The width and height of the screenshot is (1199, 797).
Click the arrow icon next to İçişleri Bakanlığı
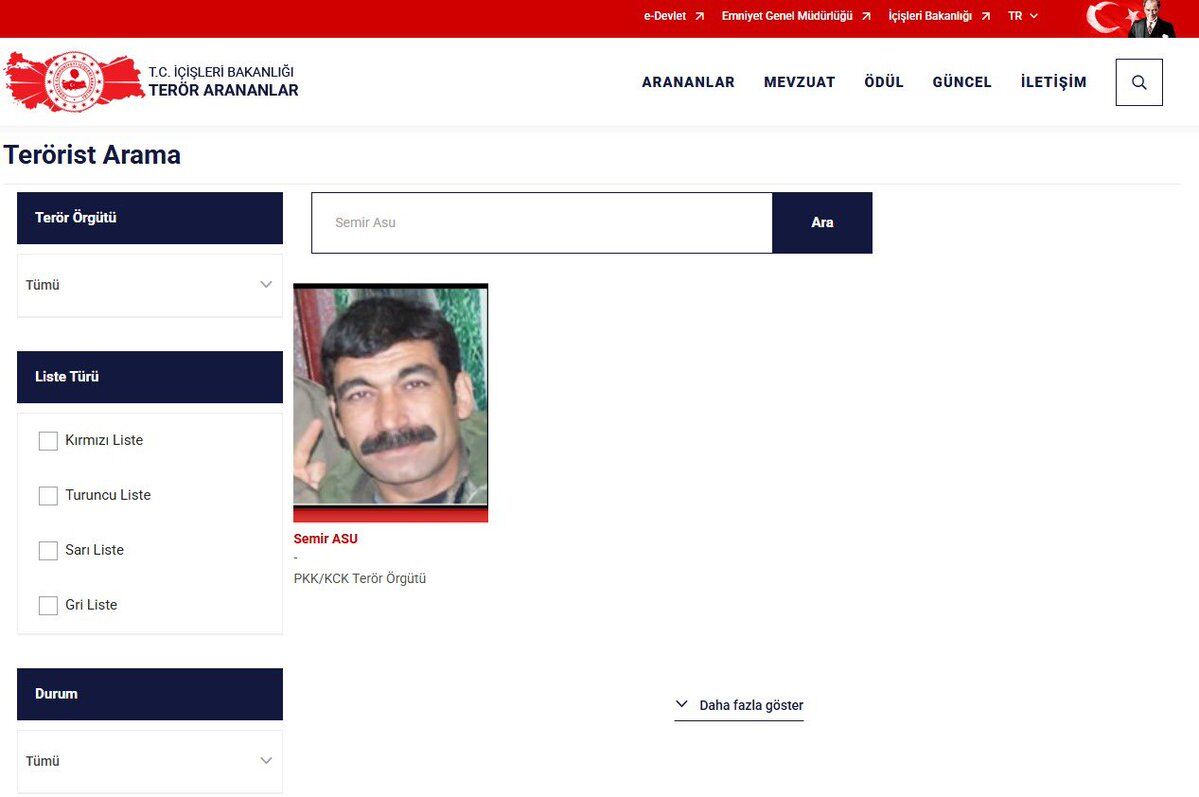point(985,16)
